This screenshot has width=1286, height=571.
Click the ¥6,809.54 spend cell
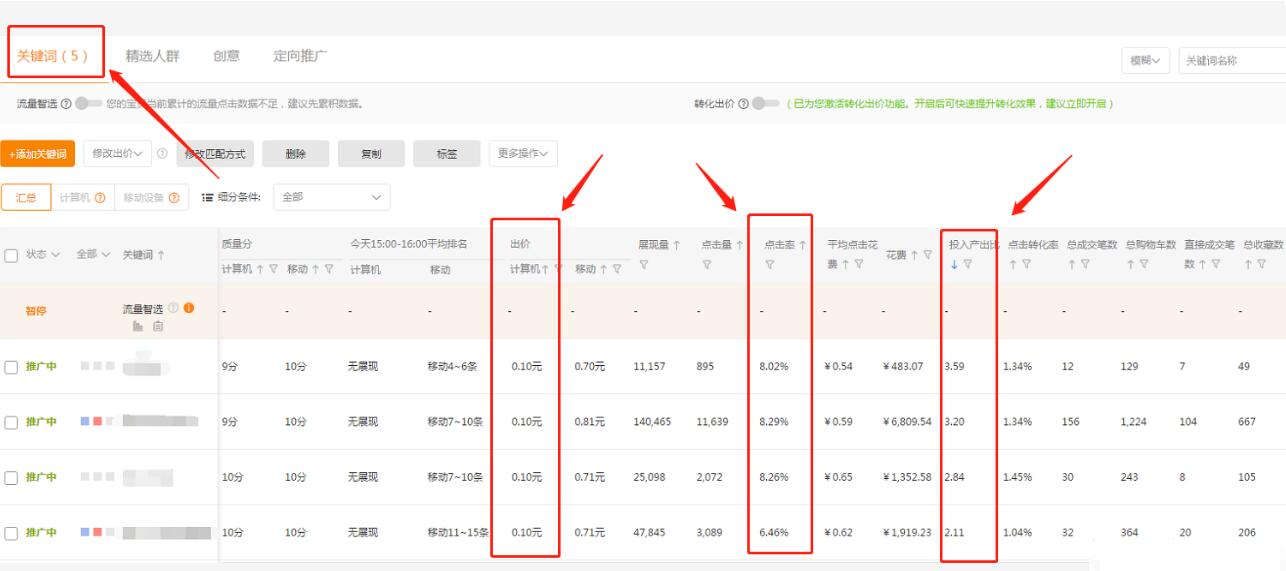[x=909, y=422]
